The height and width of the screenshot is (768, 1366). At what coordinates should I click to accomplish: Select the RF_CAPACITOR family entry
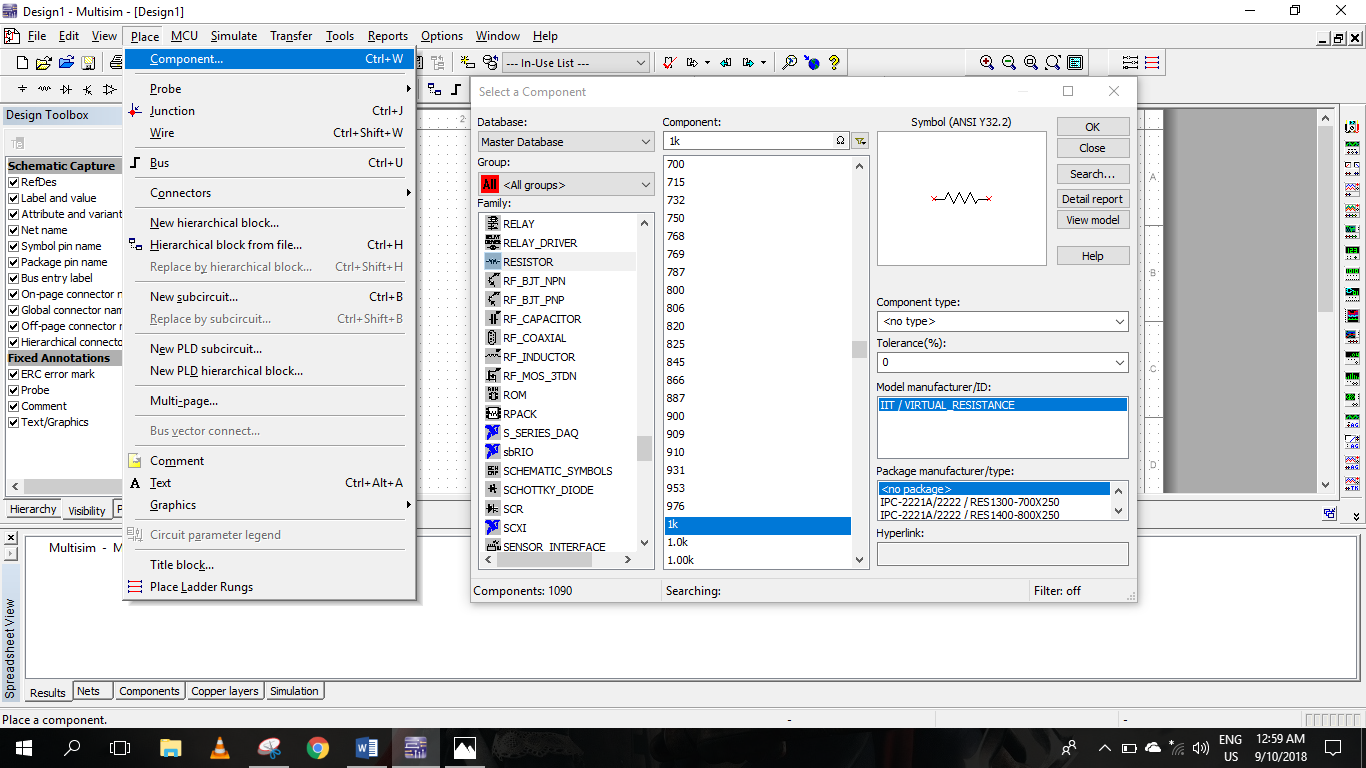(559, 319)
